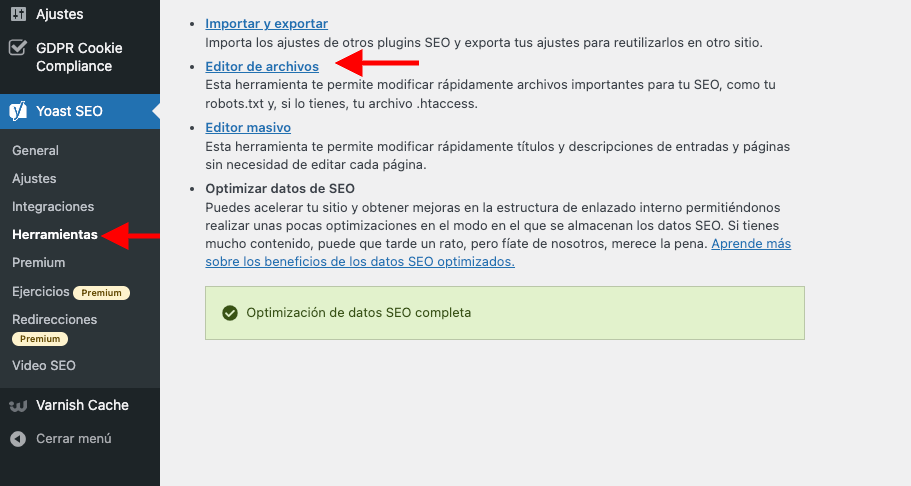The height and width of the screenshot is (486, 911).
Task: Click the Optimización de datos SEO completa text
Action: pyautogui.click(x=358, y=313)
